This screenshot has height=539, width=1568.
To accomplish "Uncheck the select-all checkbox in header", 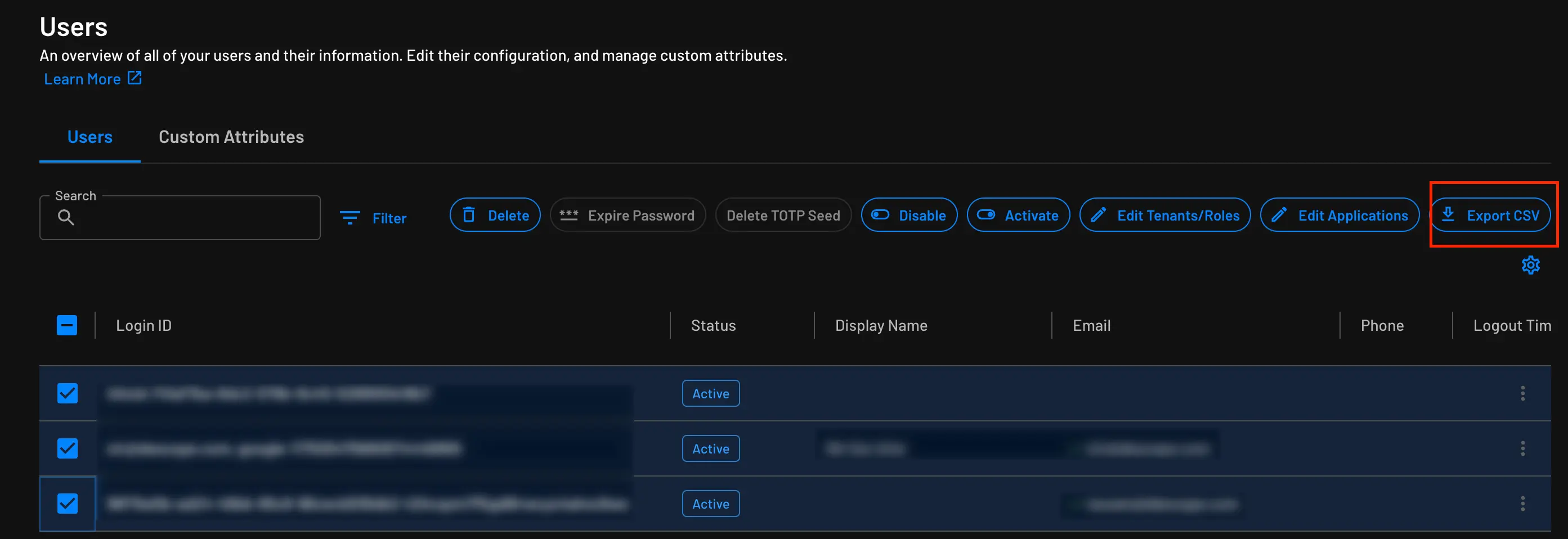I will (68, 325).
